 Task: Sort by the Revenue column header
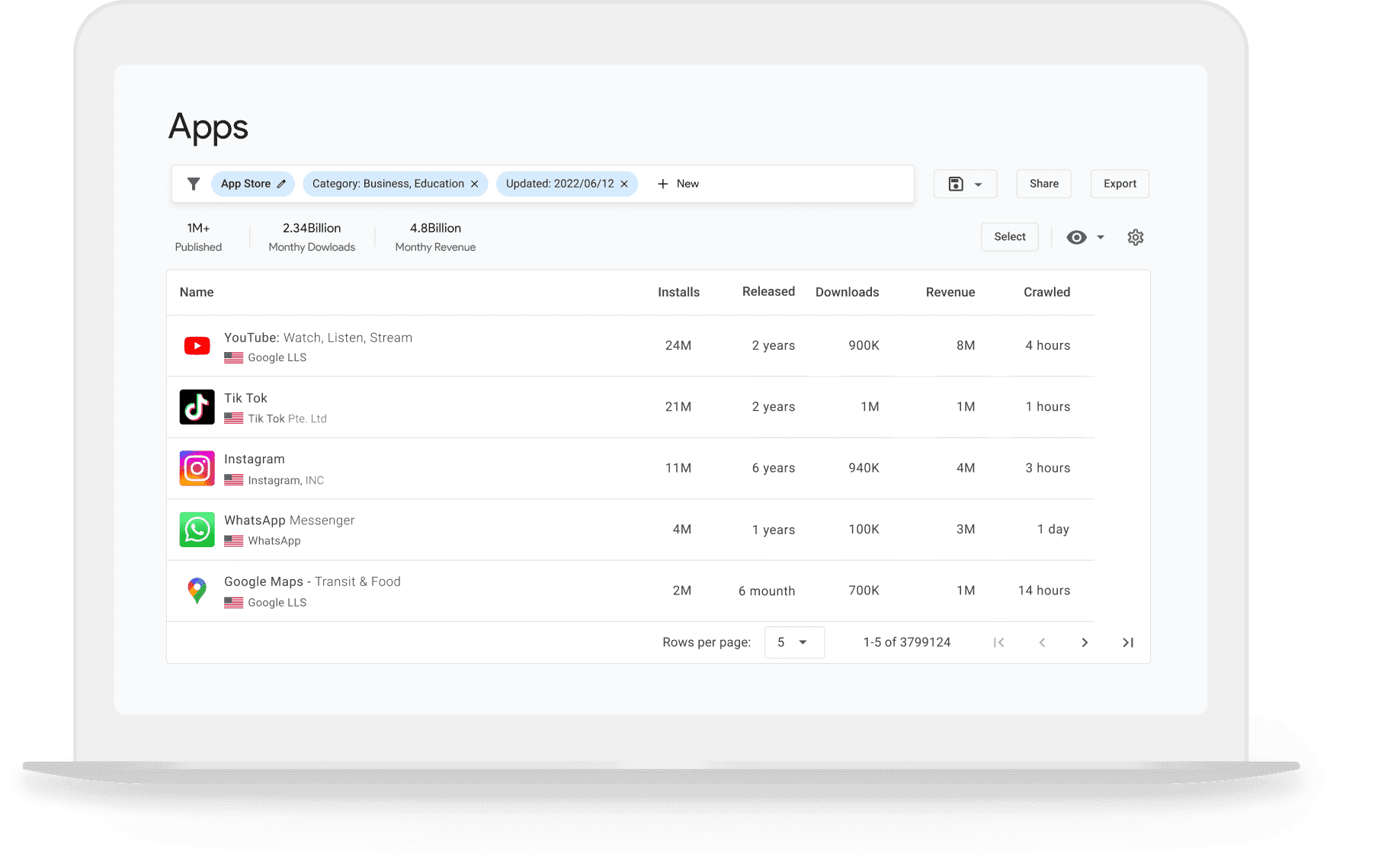coord(950,292)
